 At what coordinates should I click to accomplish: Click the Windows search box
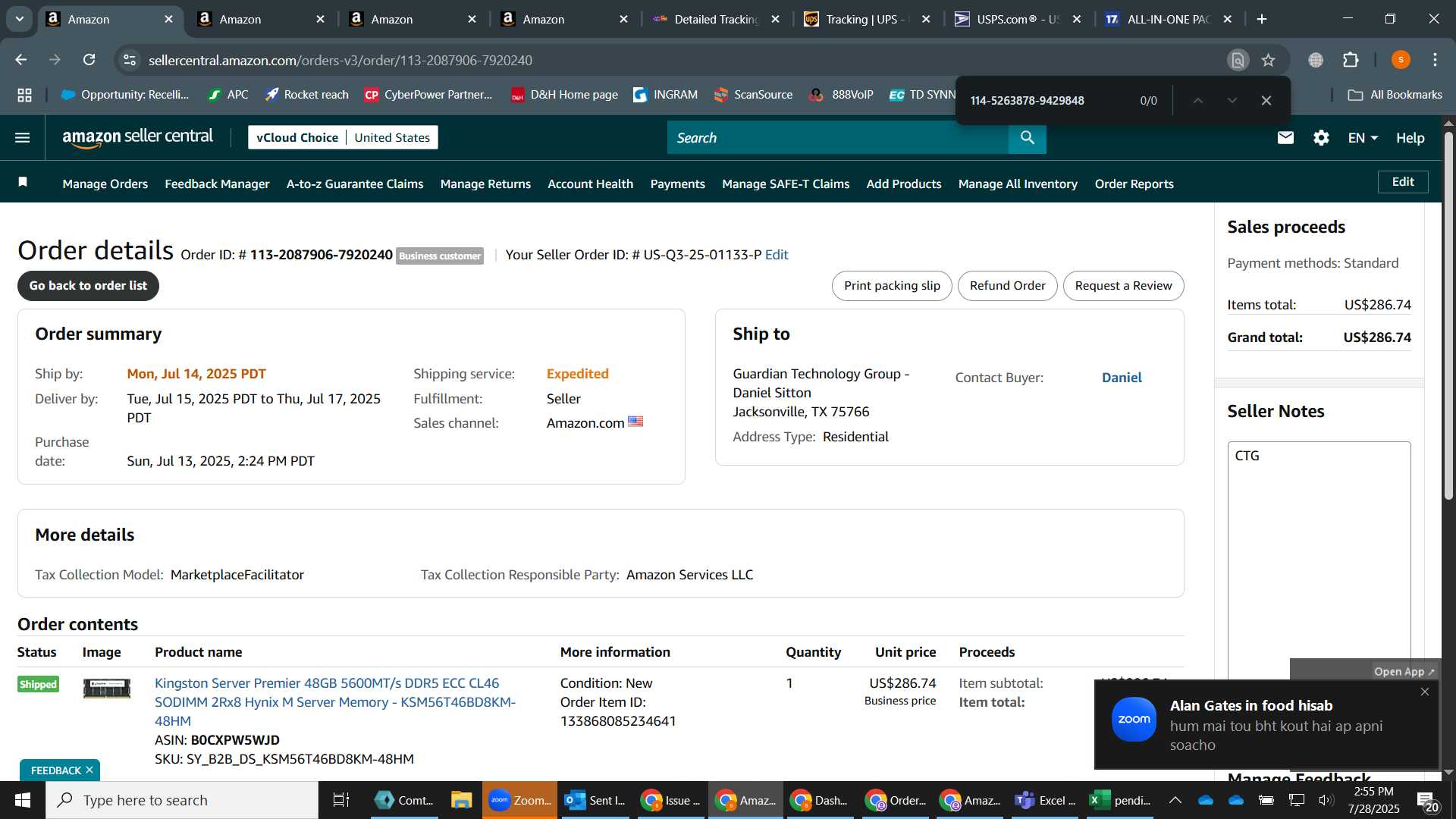point(182,800)
